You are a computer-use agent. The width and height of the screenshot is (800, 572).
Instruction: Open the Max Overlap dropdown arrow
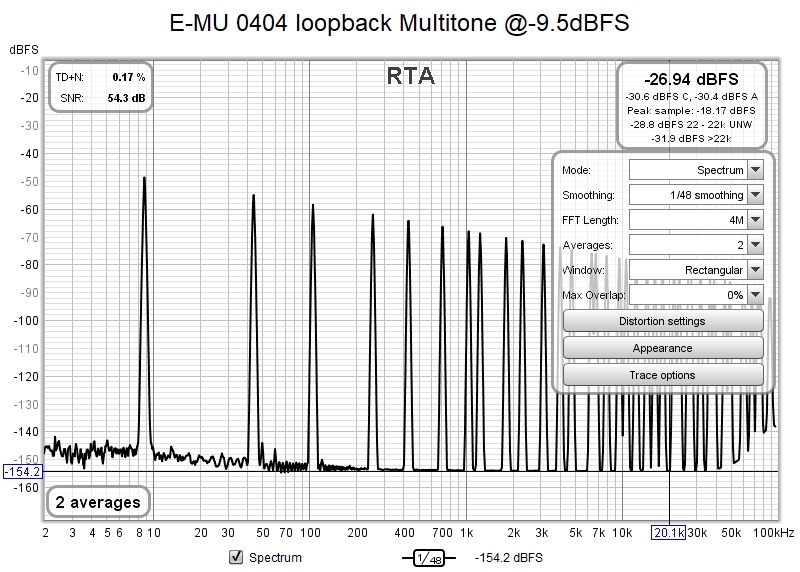pyautogui.click(x=756, y=295)
